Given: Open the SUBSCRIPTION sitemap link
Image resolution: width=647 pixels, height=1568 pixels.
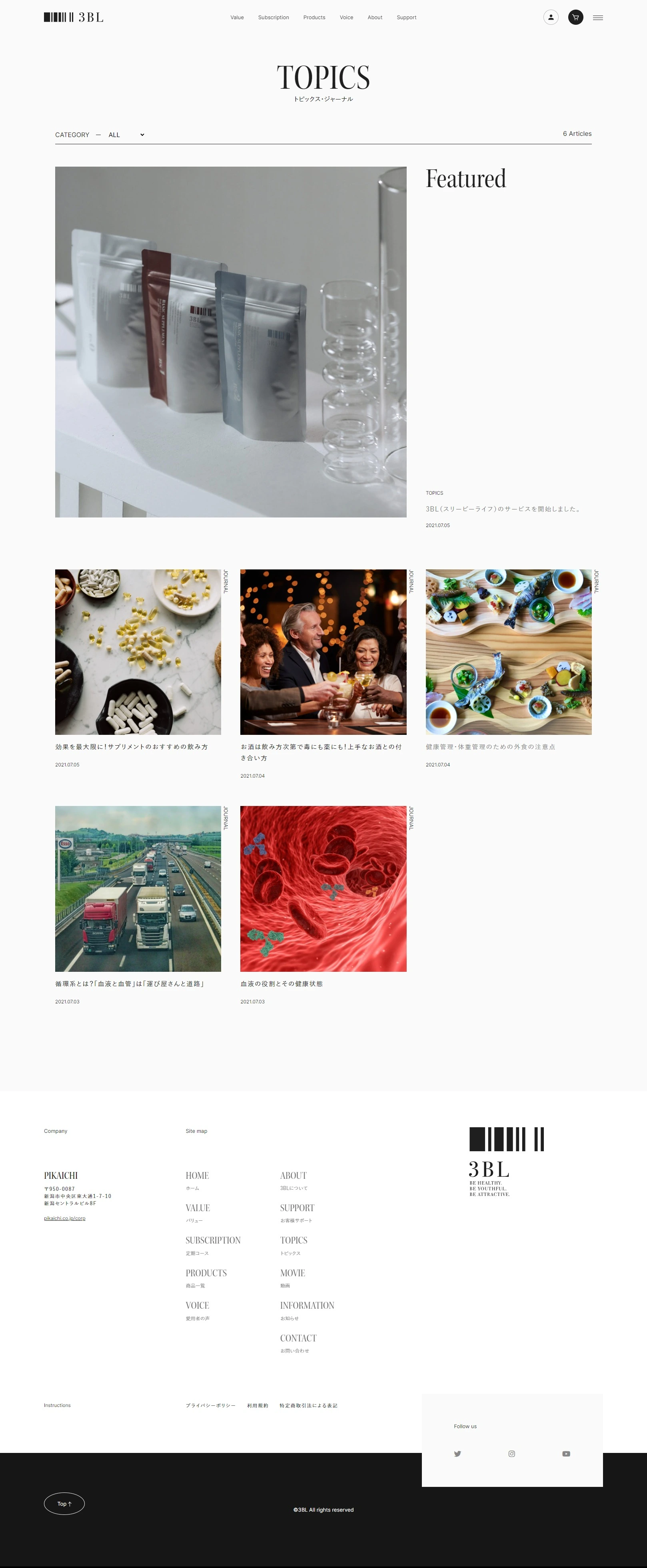Looking at the screenshot, I should [x=213, y=1240].
